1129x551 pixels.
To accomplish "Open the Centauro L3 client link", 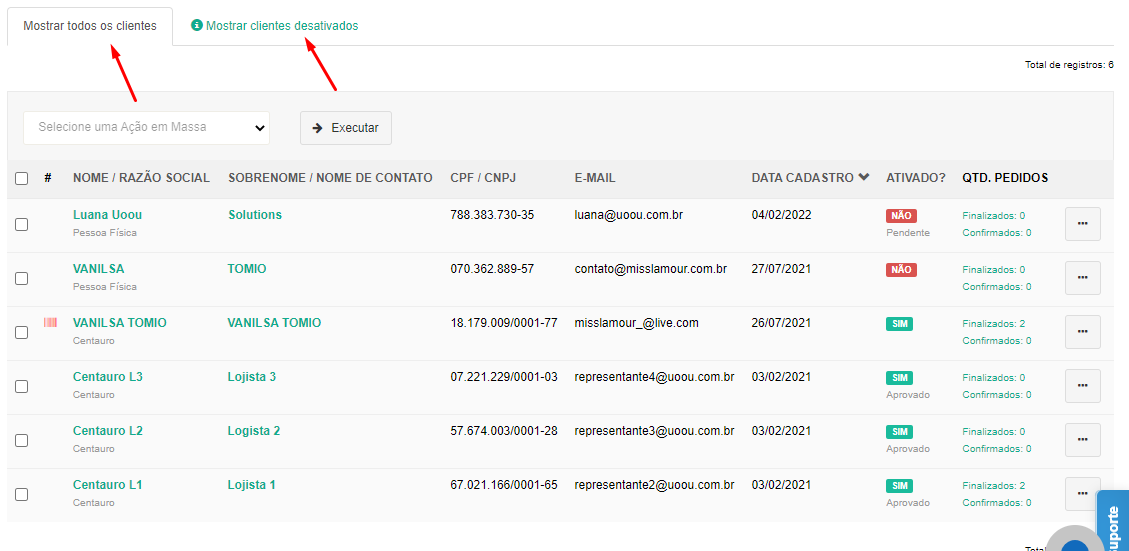I will pos(108,377).
